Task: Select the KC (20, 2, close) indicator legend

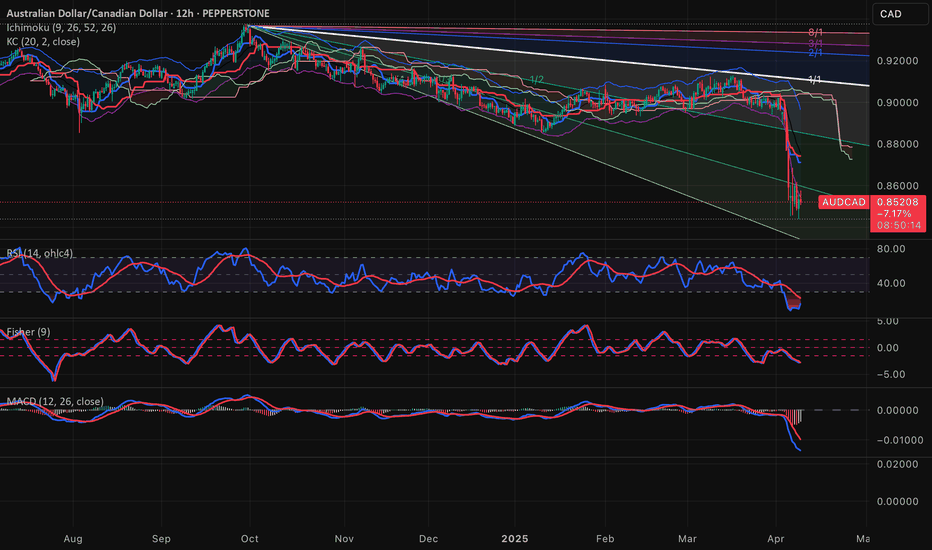Action: point(43,42)
